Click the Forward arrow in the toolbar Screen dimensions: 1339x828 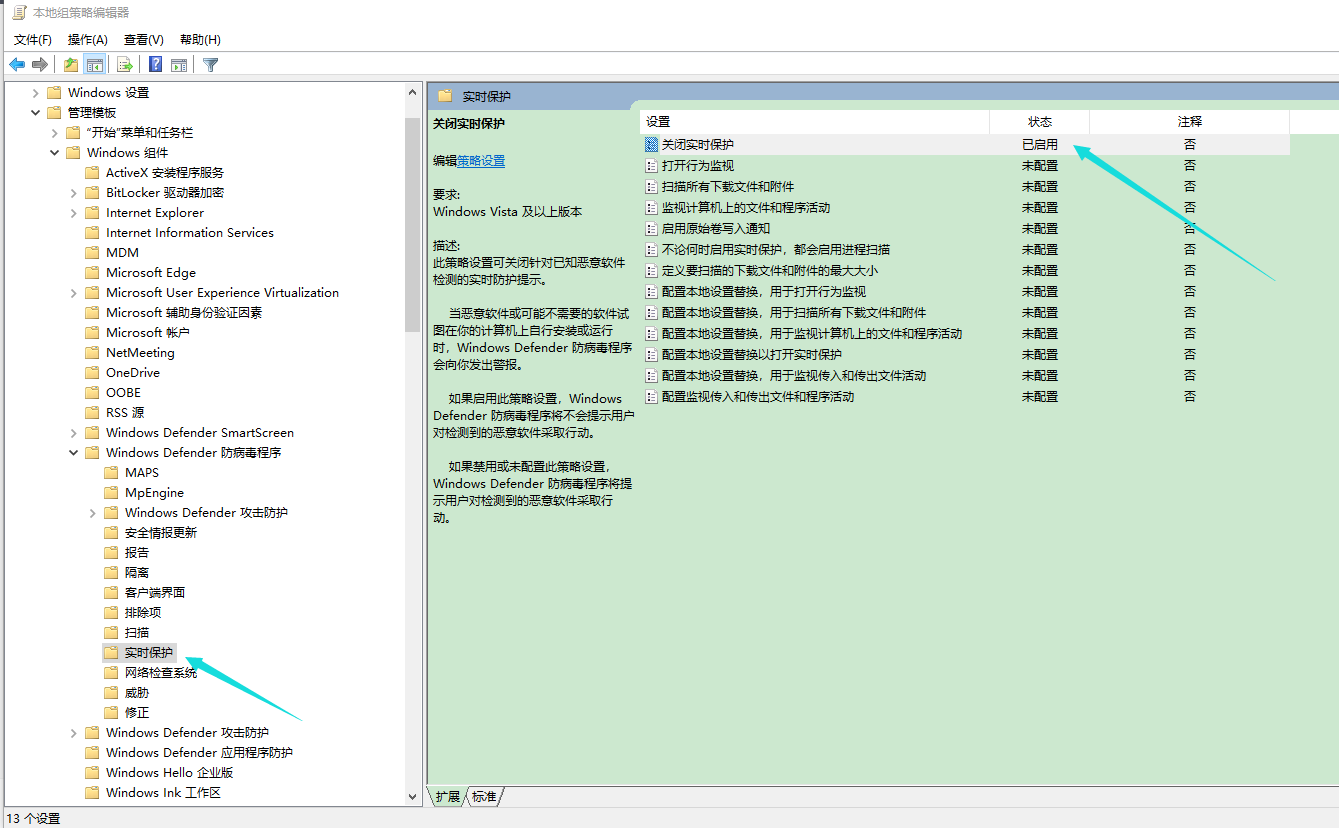pos(40,65)
